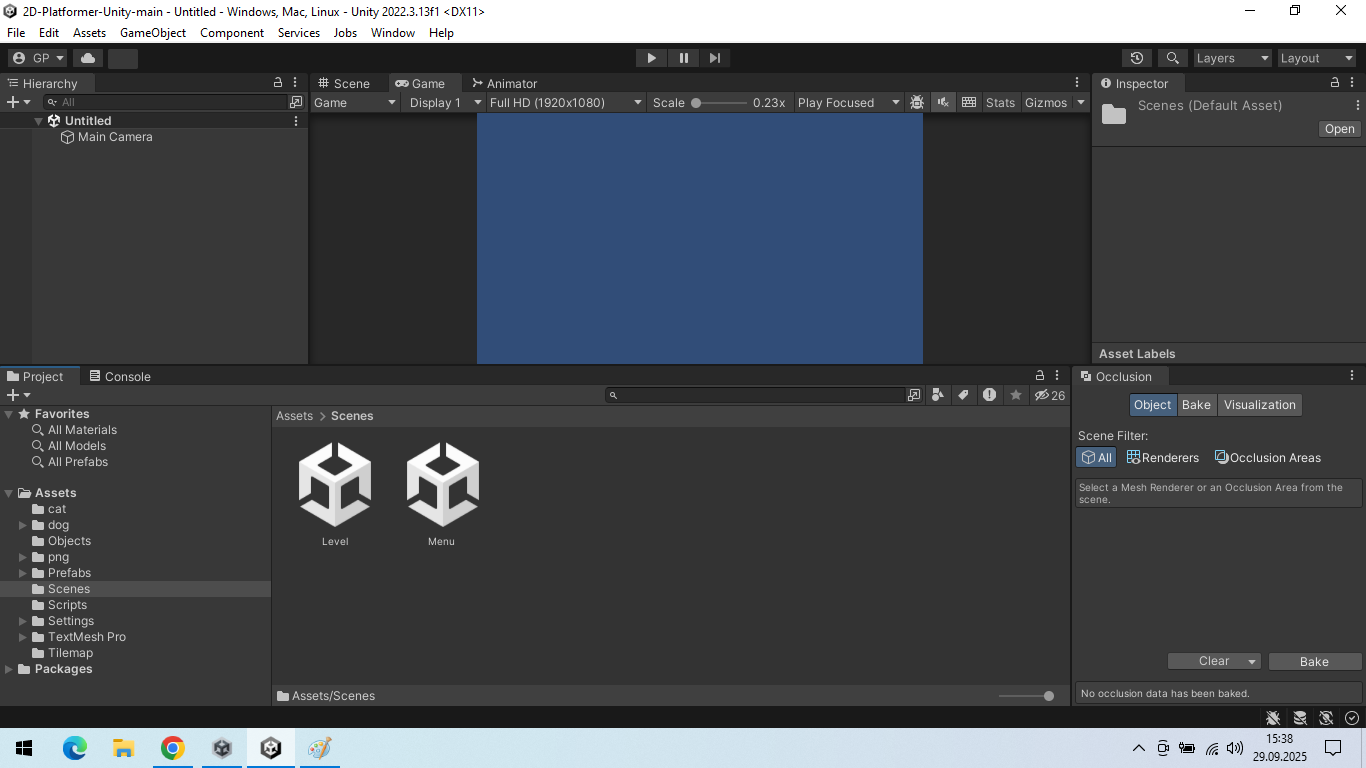
Task: Open Unity cloud services icon
Action: tap(87, 58)
